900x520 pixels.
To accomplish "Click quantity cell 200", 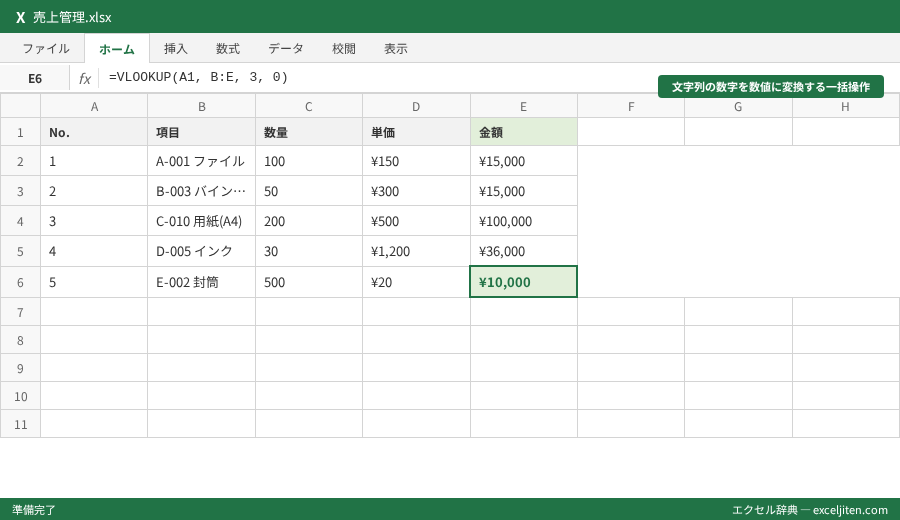I will point(309,221).
